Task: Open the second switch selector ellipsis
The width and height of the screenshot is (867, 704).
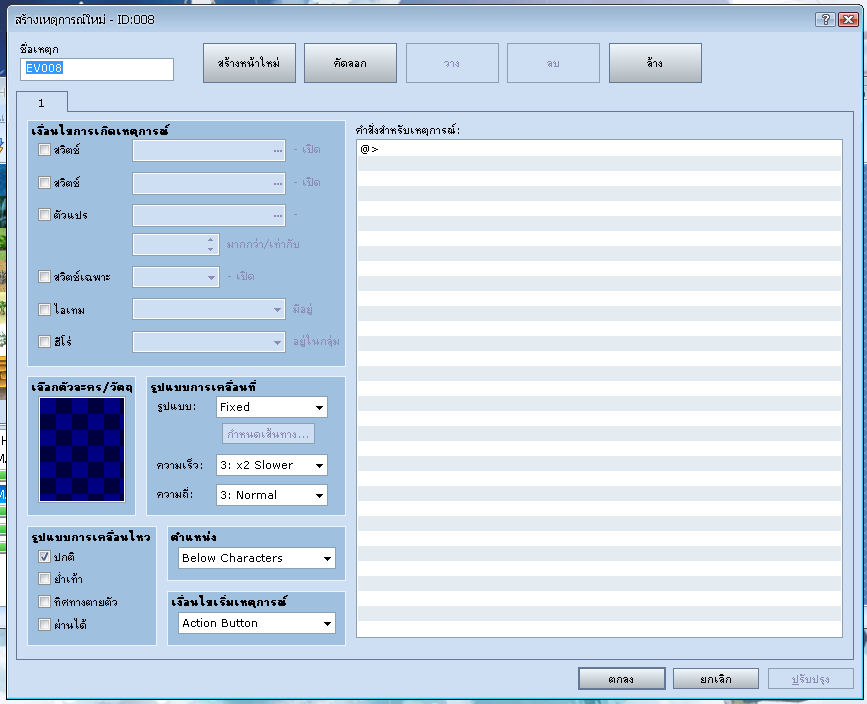Action: point(278,183)
